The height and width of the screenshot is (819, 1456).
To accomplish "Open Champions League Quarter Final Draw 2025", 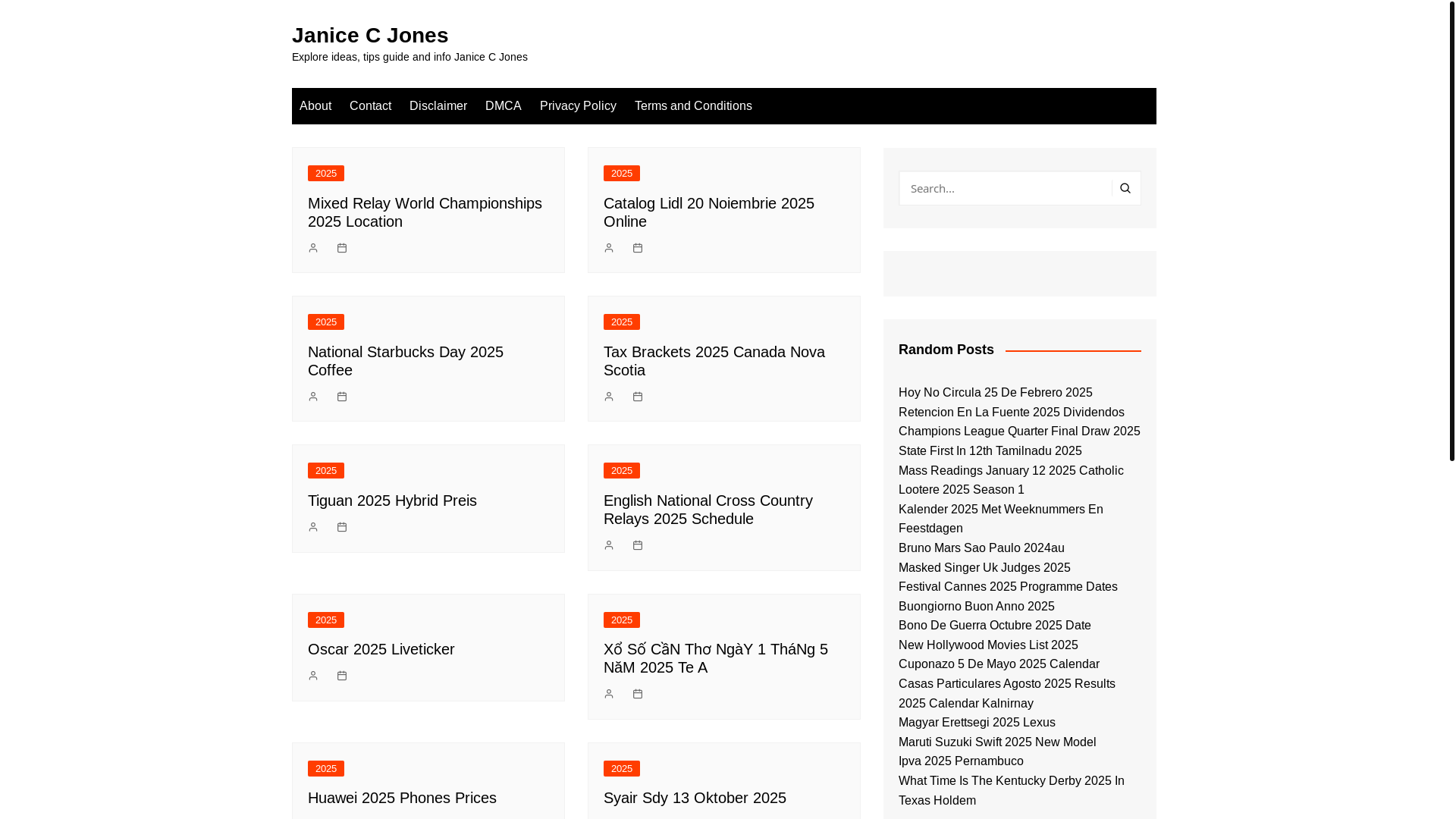I will pyautogui.click(x=1019, y=431).
